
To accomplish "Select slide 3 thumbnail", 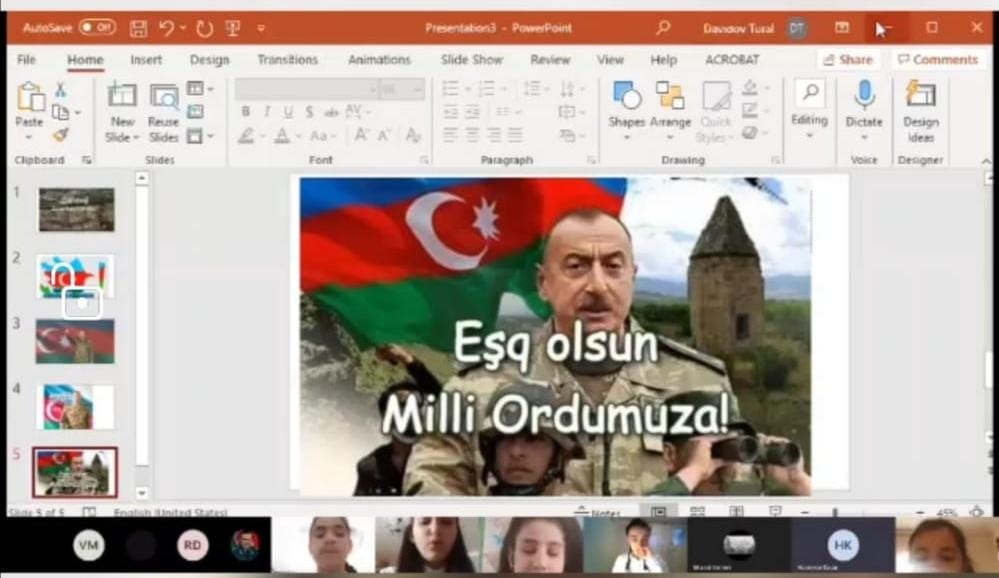I will click(x=75, y=342).
